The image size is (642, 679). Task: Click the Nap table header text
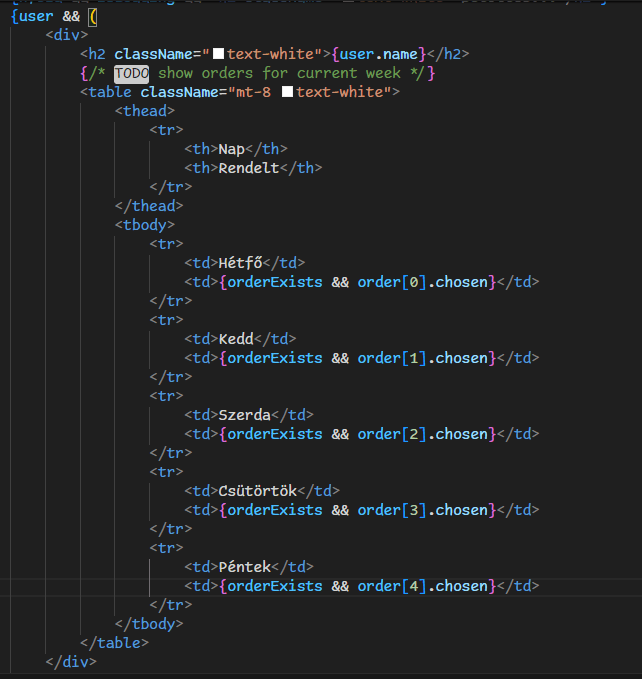pyautogui.click(x=232, y=149)
